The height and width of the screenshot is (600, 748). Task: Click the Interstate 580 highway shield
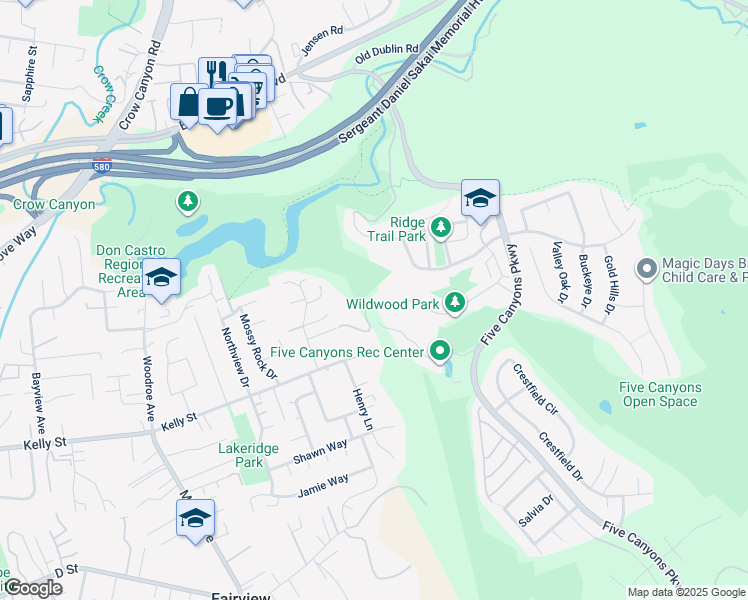102,165
